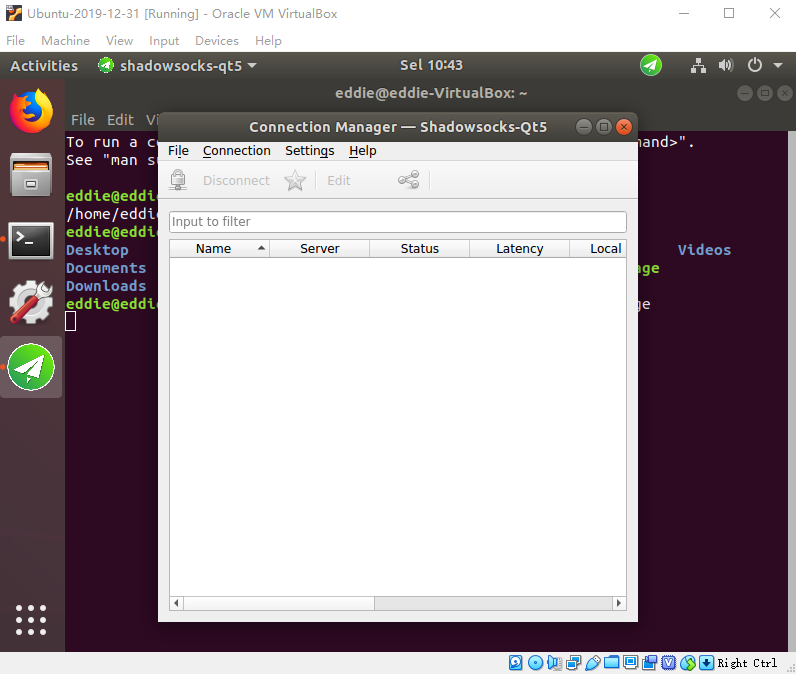The image size is (796, 674).
Task: Show Applications grid in the dock
Action: 31,620
